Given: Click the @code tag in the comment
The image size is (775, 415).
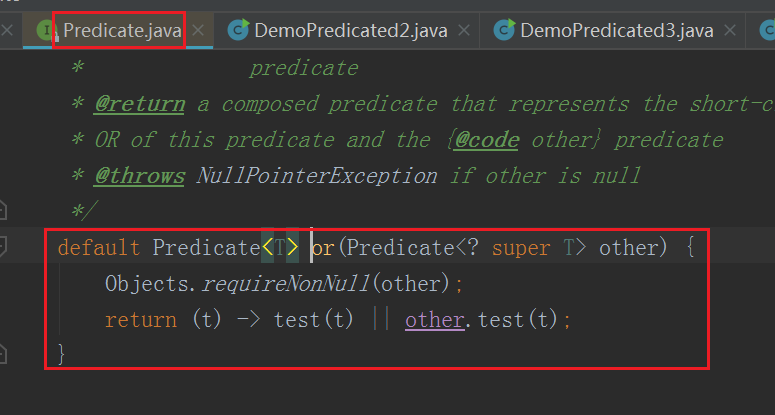Looking at the screenshot, I should tap(487, 140).
